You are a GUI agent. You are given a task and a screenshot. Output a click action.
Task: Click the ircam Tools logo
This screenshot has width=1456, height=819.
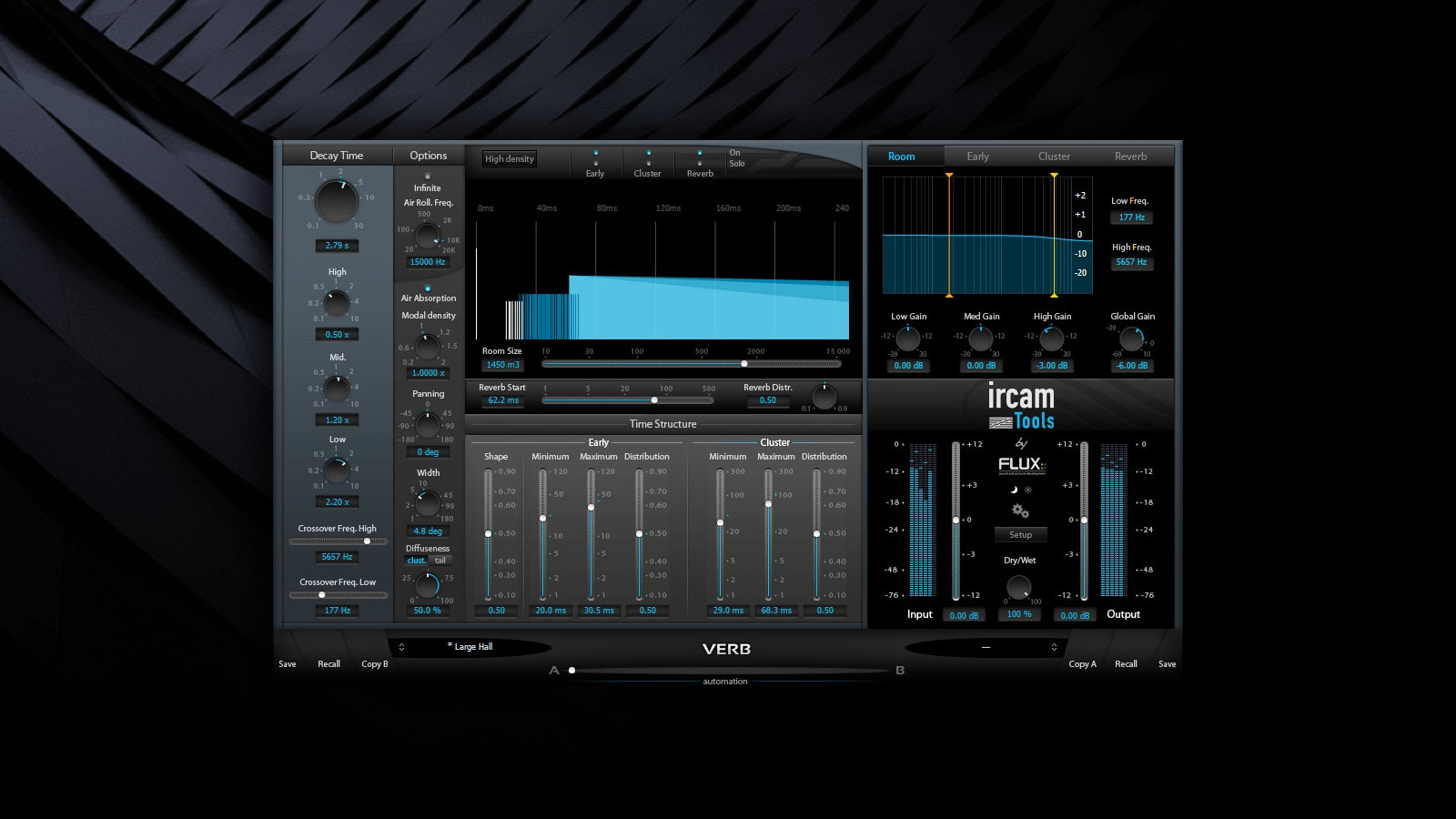1021,406
